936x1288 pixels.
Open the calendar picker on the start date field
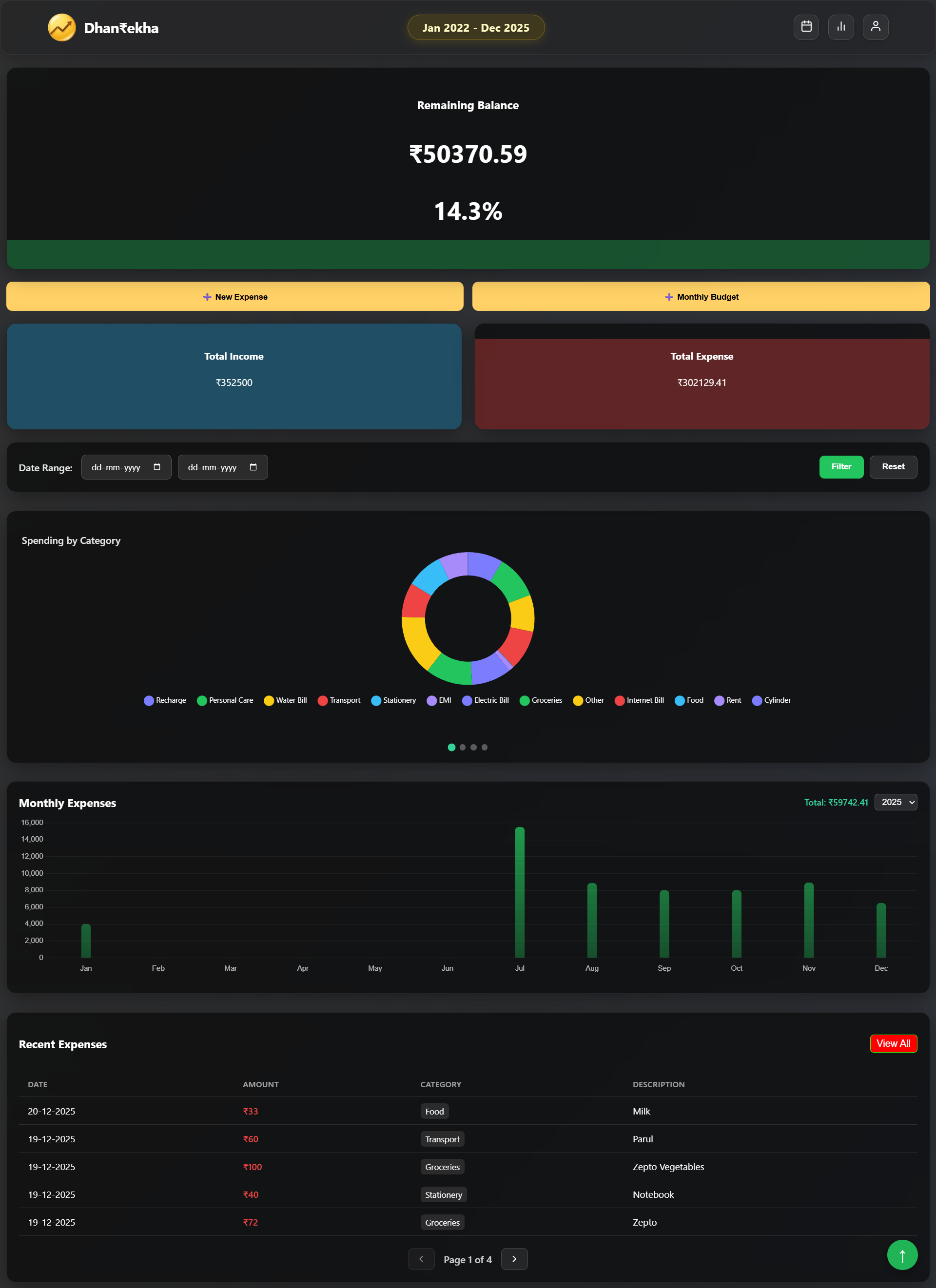pyautogui.click(x=157, y=467)
